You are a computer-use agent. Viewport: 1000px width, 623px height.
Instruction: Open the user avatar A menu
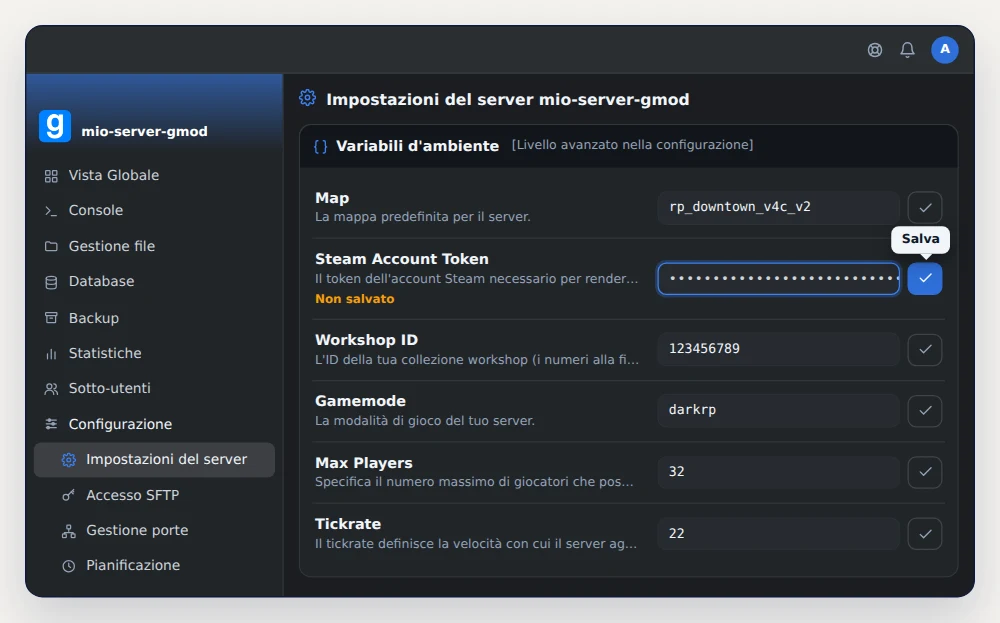(945, 50)
